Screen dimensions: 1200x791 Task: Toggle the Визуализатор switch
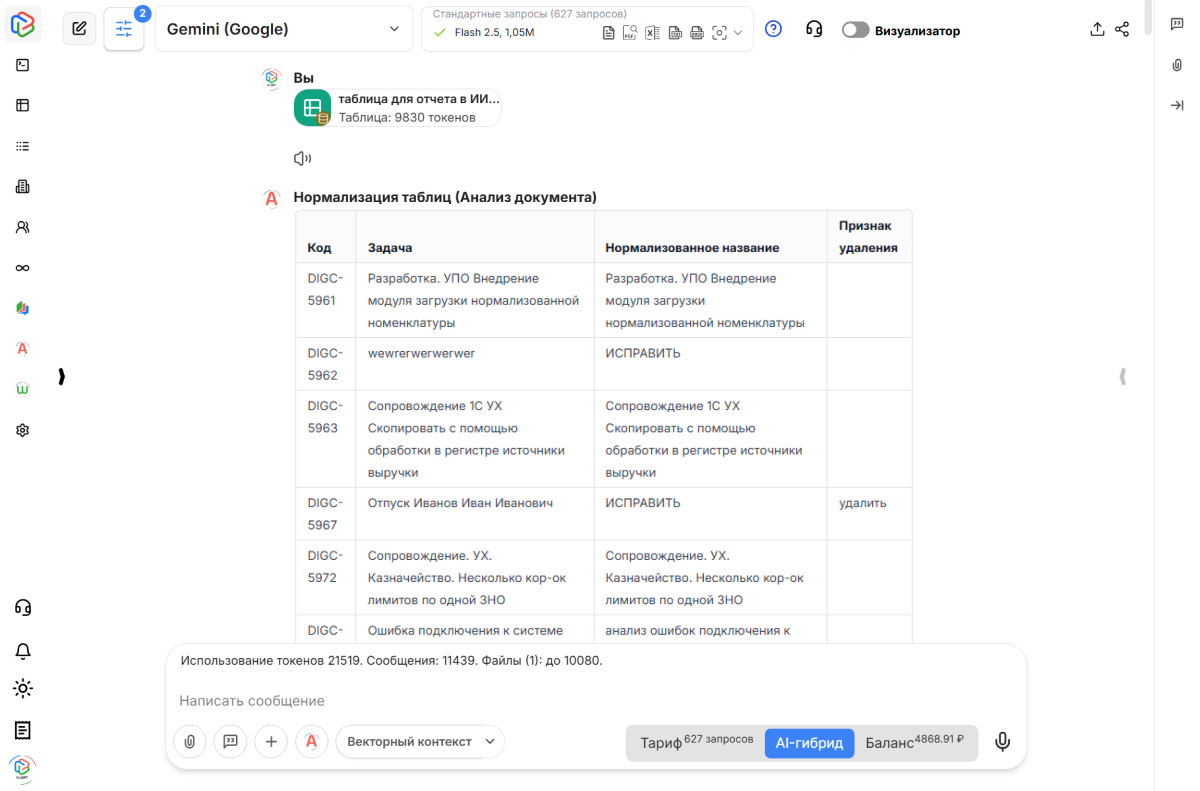click(855, 30)
